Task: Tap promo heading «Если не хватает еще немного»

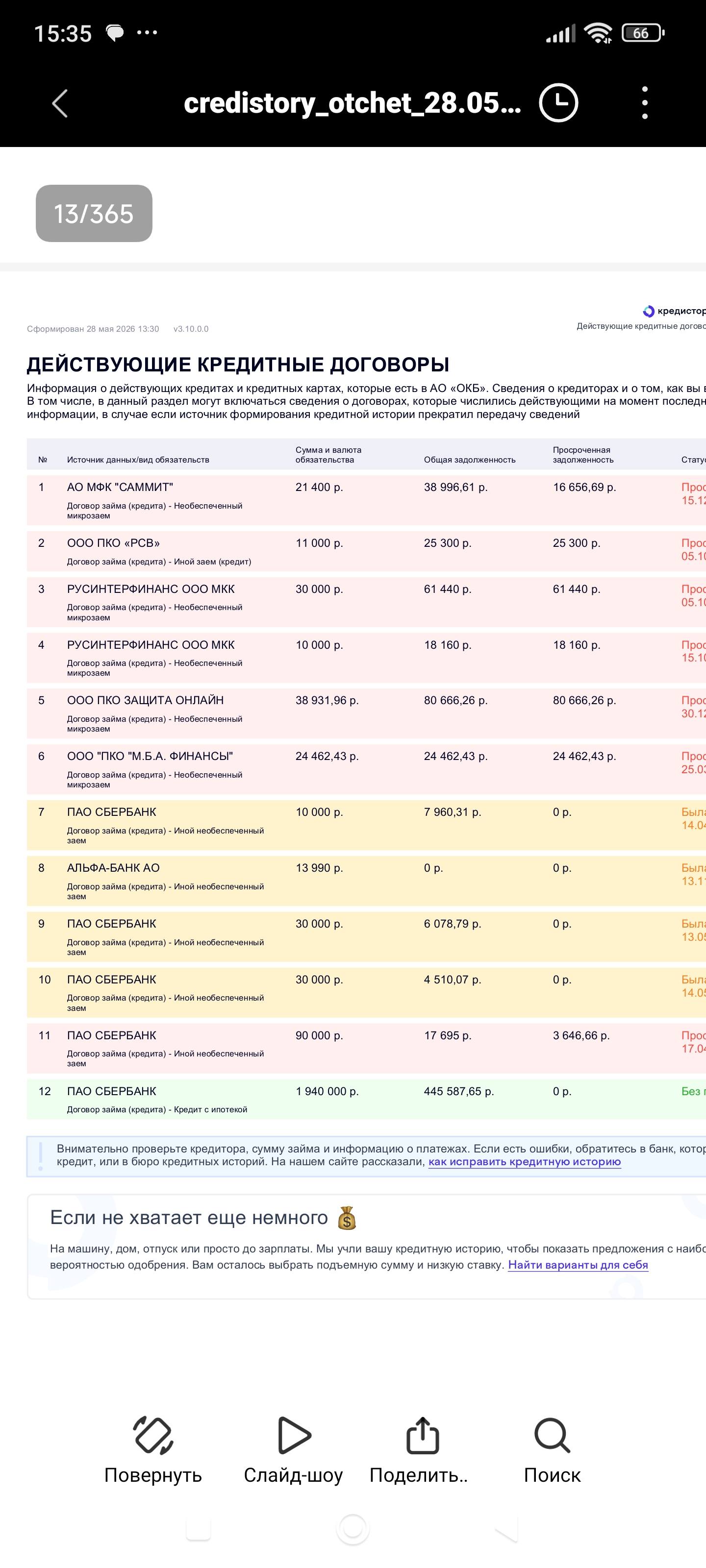Action: 189,1217
